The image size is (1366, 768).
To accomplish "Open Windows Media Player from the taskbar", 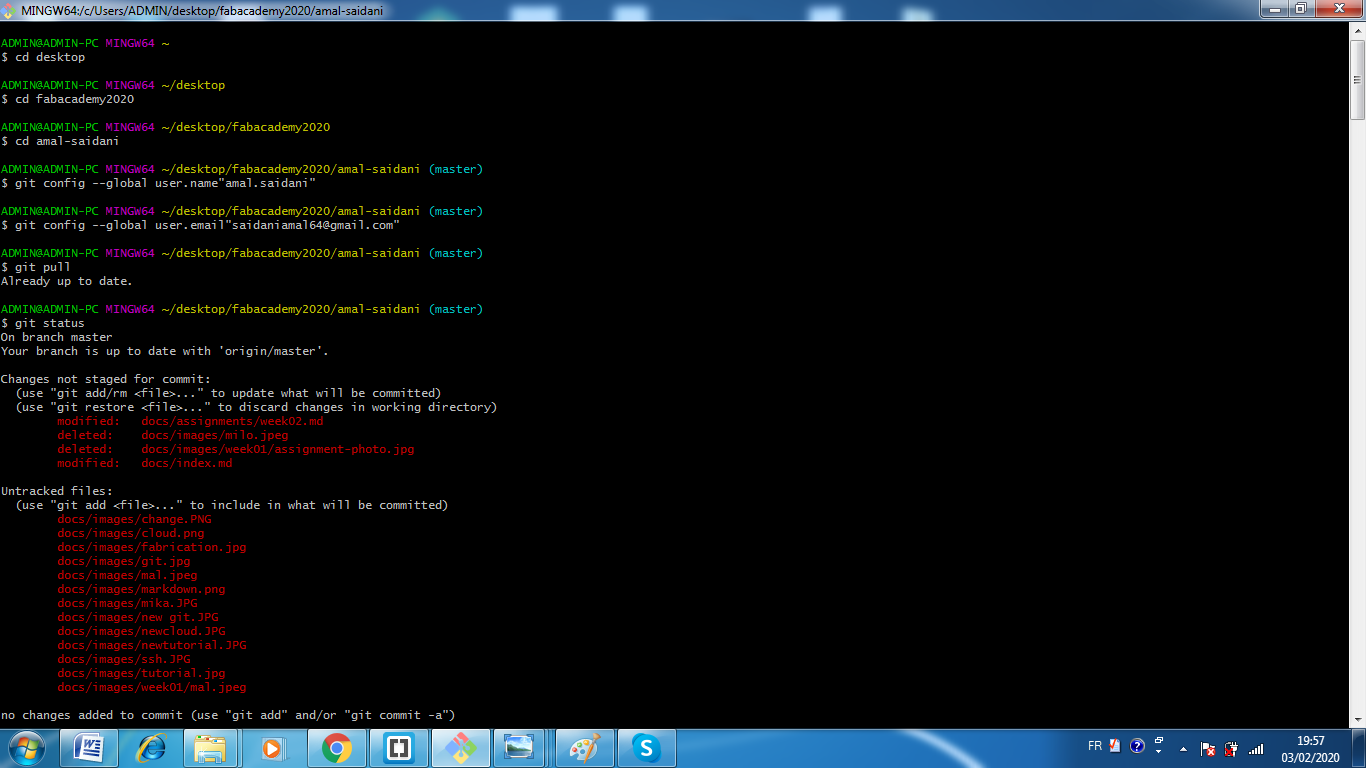I will coord(274,748).
